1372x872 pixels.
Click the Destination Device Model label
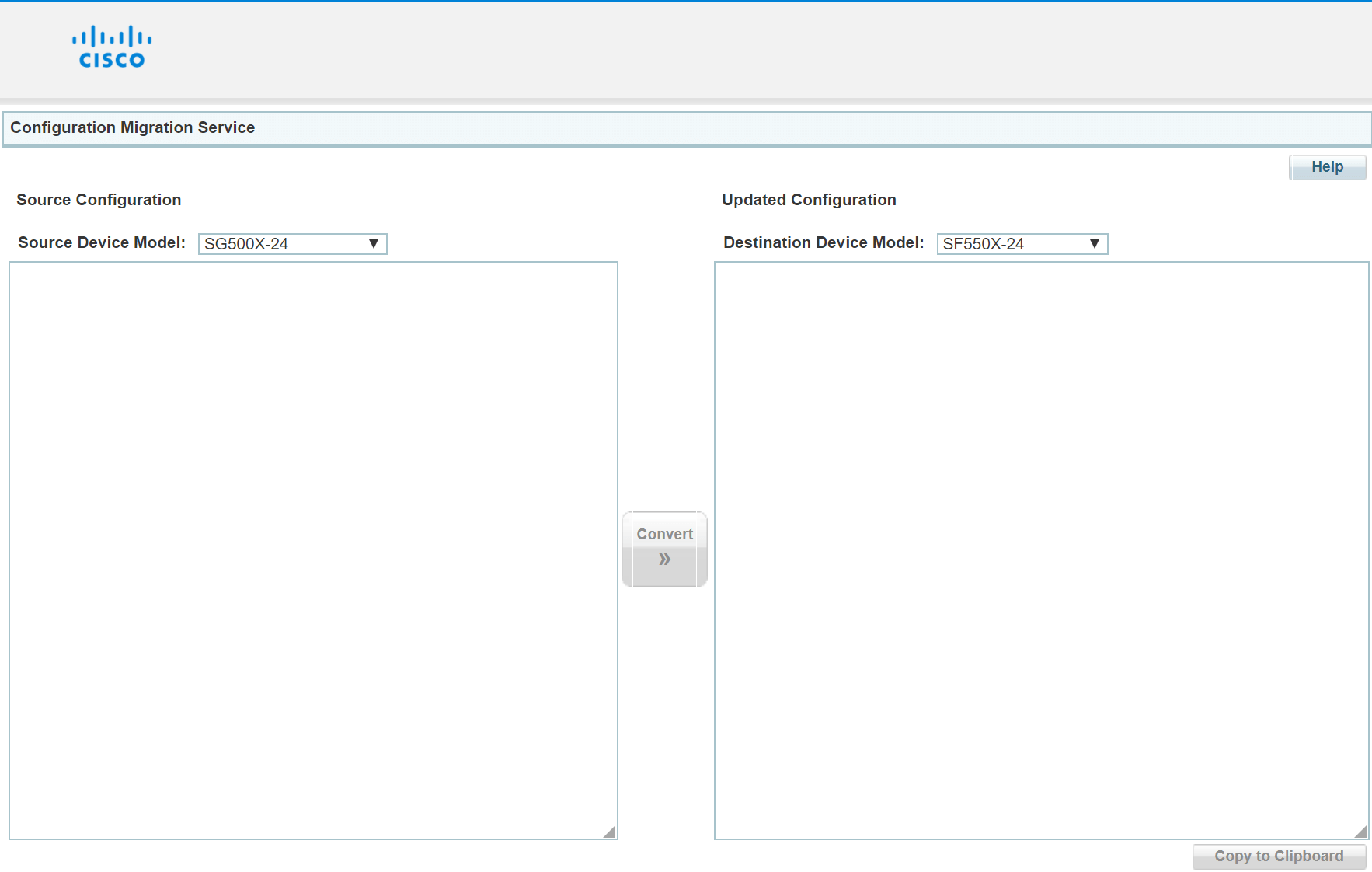(x=824, y=242)
